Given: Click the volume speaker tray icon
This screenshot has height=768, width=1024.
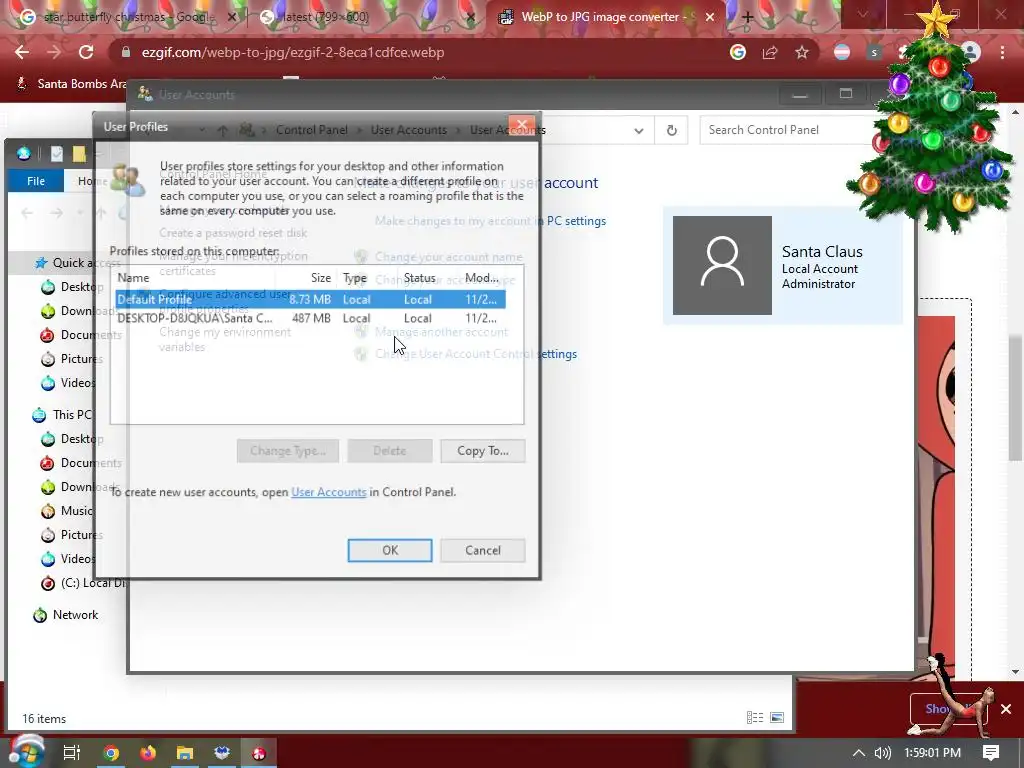Looking at the screenshot, I should coord(883,753).
